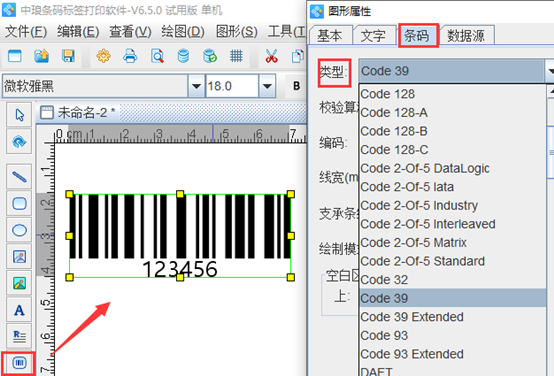The width and height of the screenshot is (554, 376).
Task: Open the 编辑(E) menu
Action: pos(78,32)
